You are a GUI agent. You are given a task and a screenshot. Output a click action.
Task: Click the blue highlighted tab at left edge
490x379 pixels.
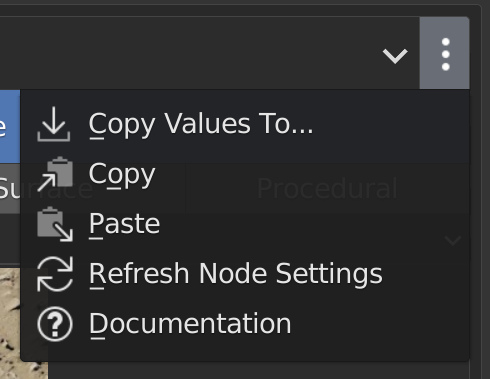click(10, 126)
